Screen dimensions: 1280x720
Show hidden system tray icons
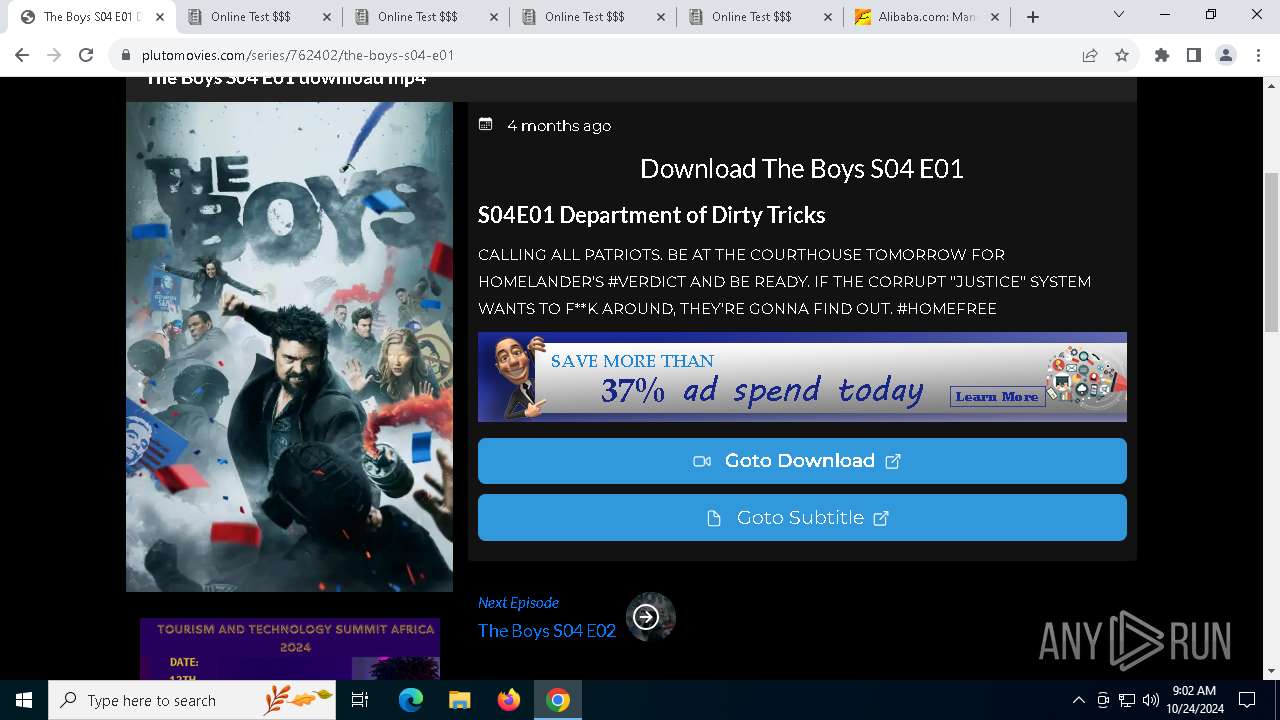point(1078,700)
